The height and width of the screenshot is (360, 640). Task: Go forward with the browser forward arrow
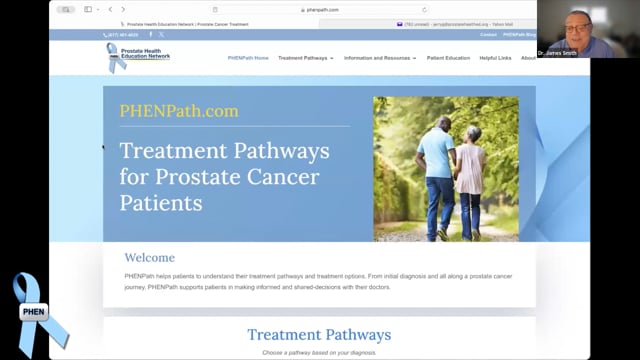click(123, 9)
